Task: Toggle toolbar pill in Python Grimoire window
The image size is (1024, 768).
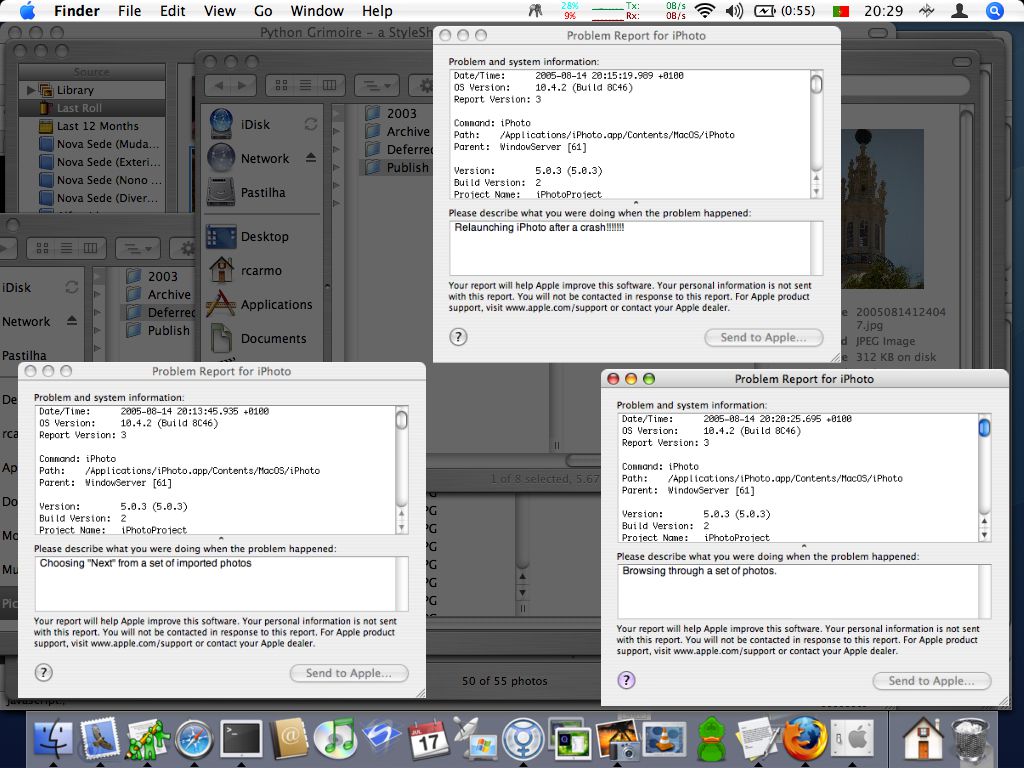Action: 880,33
